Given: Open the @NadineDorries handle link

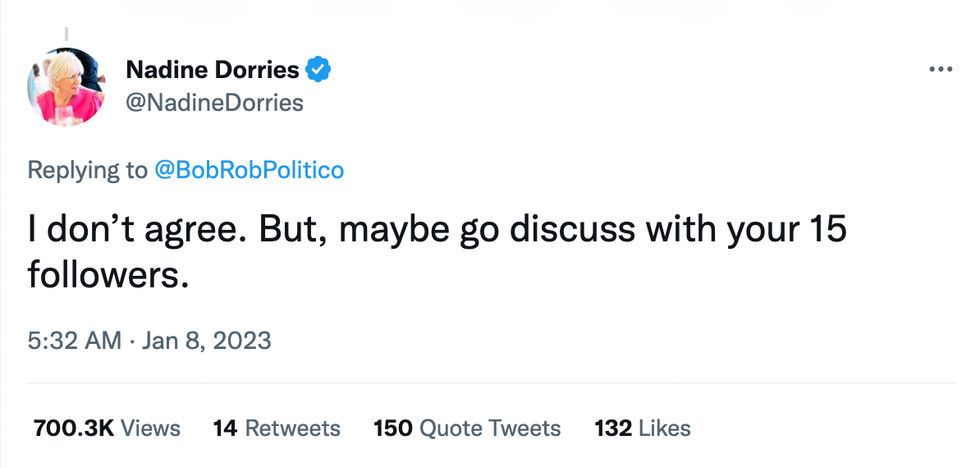Looking at the screenshot, I should (214, 102).
